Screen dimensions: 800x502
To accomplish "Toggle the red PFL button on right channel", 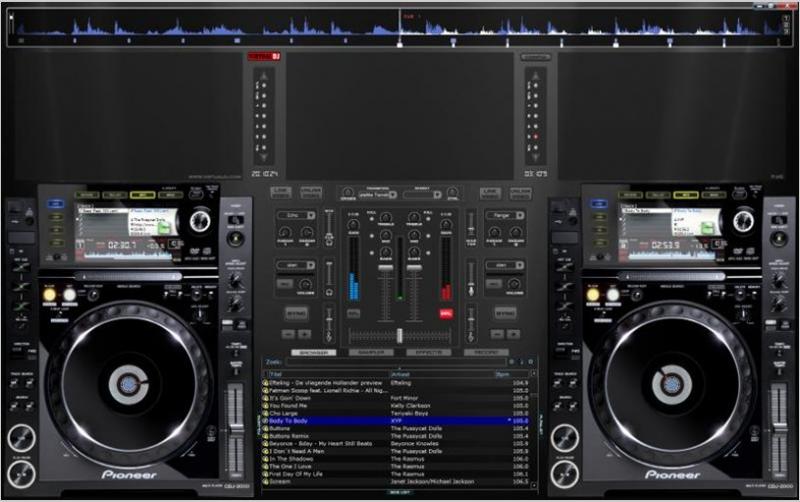I will tap(446, 313).
